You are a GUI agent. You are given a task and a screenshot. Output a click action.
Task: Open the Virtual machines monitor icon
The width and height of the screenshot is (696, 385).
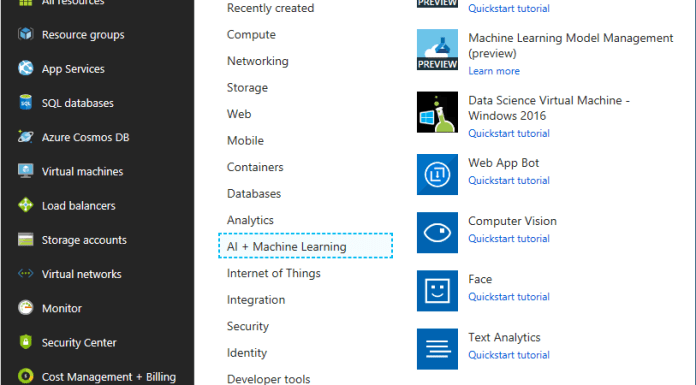[26, 171]
